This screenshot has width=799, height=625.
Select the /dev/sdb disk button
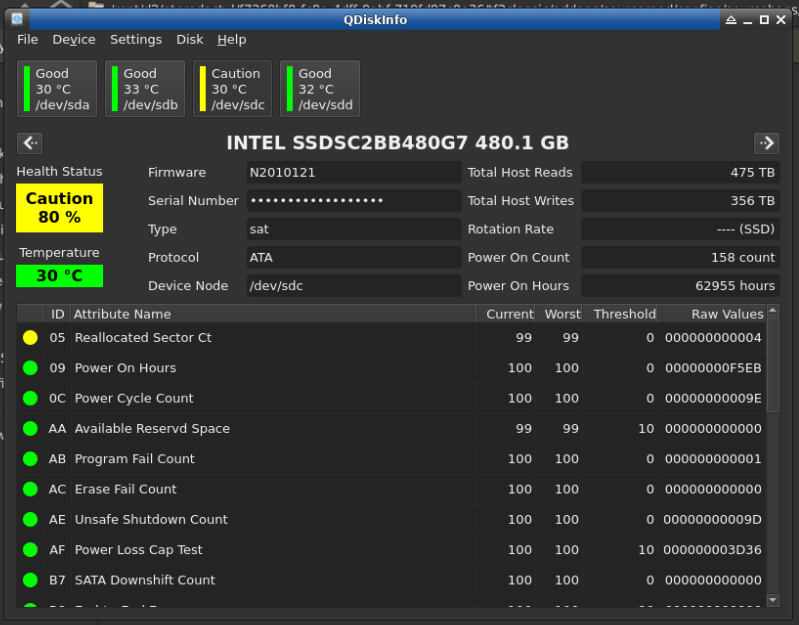click(145, 89)
